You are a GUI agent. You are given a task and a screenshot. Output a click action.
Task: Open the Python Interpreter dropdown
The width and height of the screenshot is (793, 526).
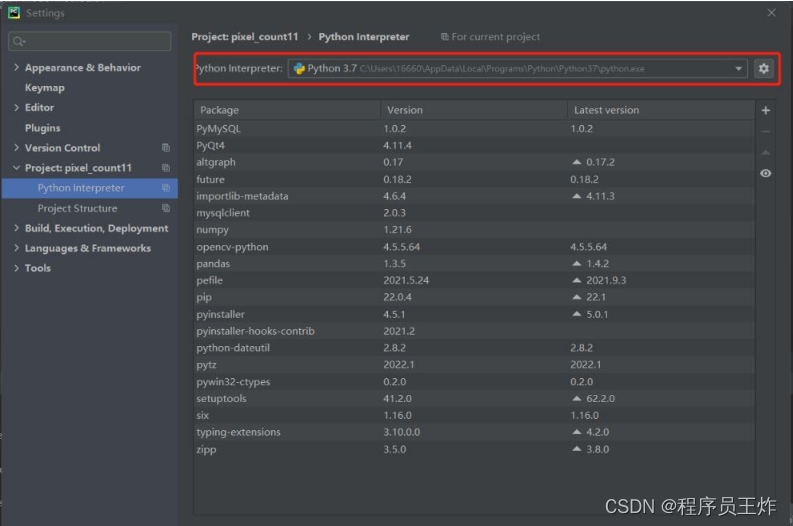tap(738, 68)
